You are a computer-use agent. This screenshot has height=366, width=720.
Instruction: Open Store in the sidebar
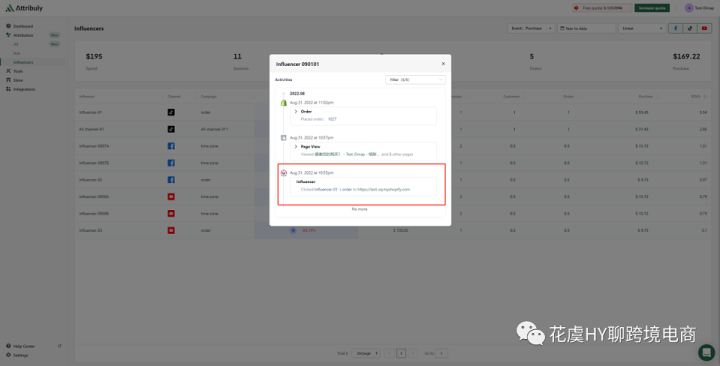tap(18, 80)
